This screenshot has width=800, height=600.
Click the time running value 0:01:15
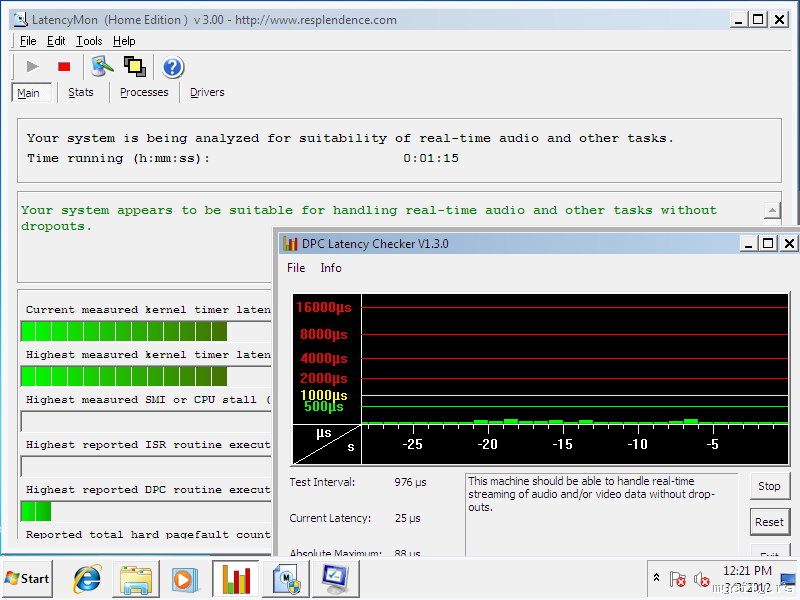point(431,158)
